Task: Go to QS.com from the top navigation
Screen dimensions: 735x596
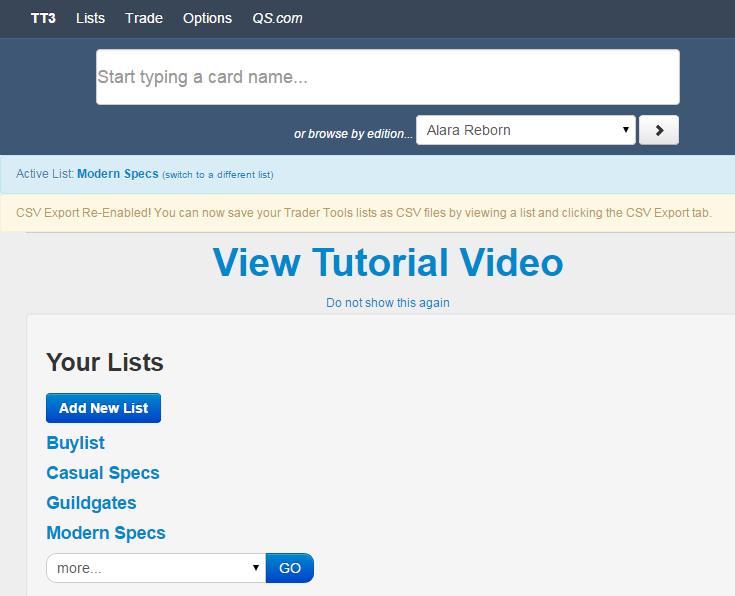Action: pos(277,18)
